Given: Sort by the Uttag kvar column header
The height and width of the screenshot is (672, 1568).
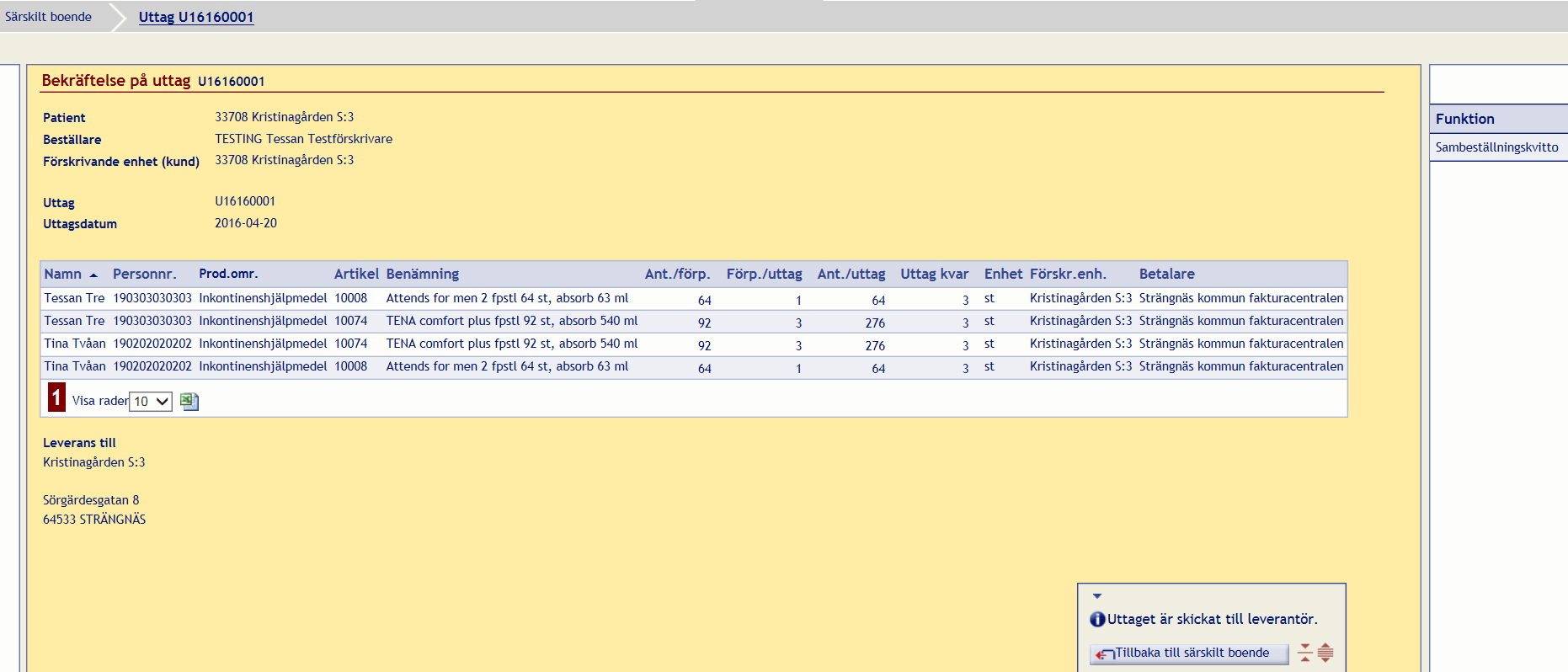Looking at the screenshot, I should coord(935,274).
